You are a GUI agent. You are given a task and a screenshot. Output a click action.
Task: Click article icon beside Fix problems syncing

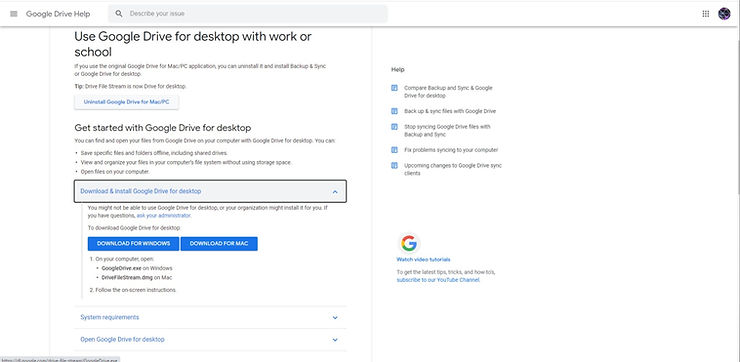click(395, 150)
